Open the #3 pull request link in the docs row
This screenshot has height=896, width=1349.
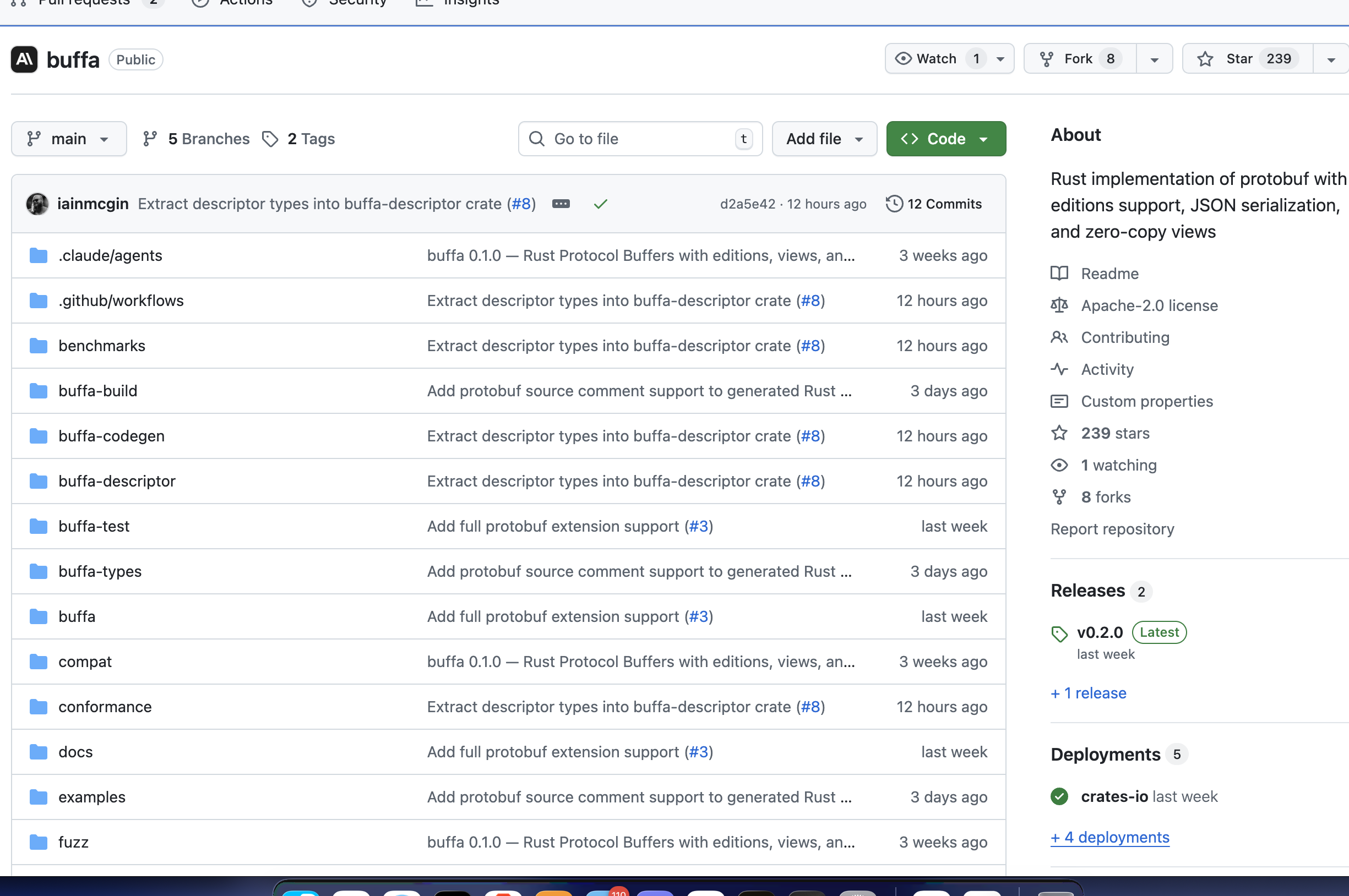699,752
